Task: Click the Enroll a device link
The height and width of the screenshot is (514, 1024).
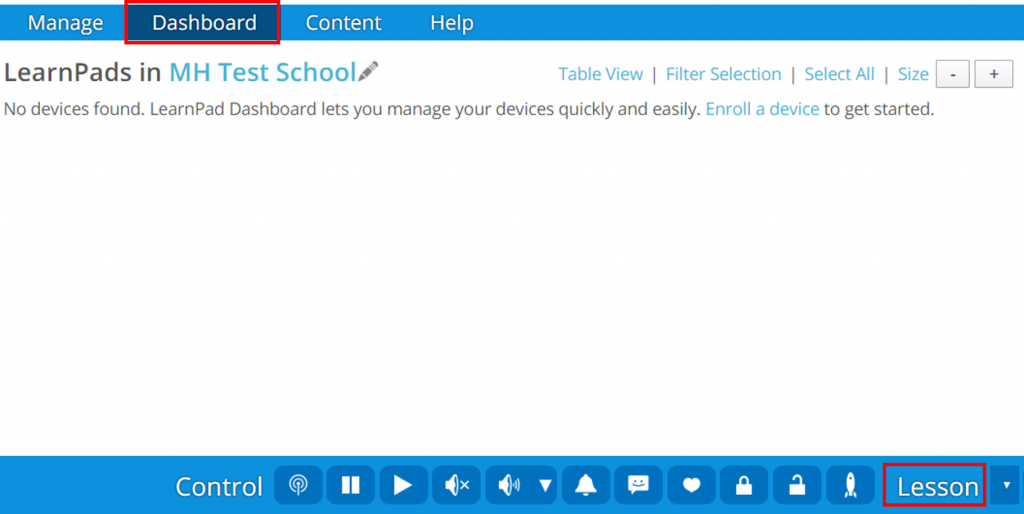Action: [762, 109]
